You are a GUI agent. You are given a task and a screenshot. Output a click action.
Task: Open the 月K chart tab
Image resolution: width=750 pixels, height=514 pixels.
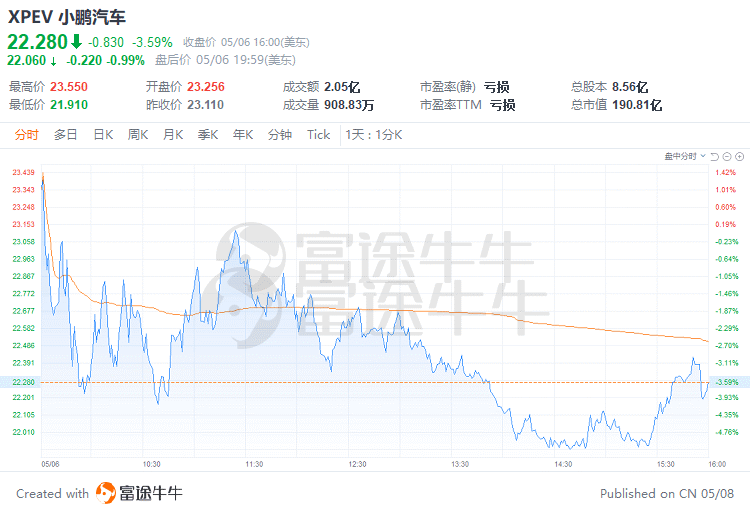point(173,135)
